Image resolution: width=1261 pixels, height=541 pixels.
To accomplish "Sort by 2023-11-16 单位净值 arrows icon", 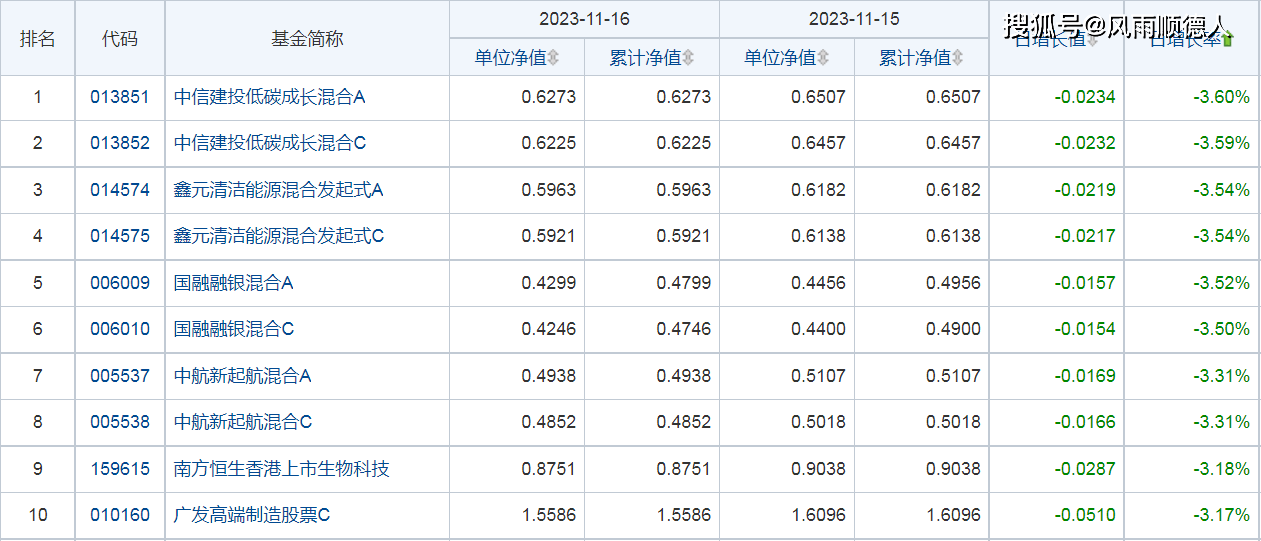I will point(553,58).
